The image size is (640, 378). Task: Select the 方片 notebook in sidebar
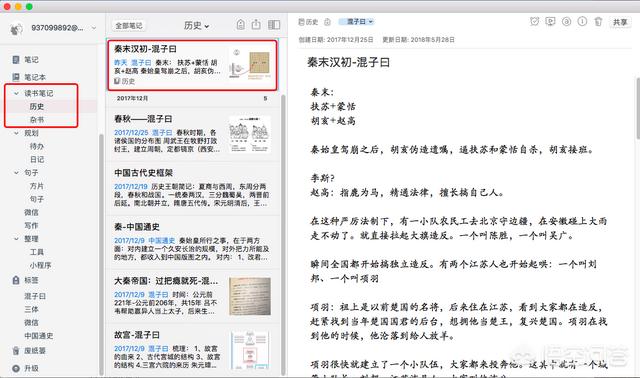pos(37,186)
